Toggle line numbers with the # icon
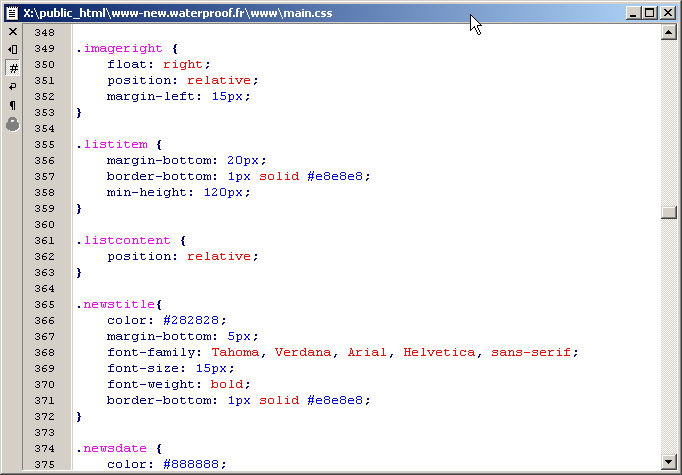The height and width of the screenshot is (475, 682). tap(13, 68)
